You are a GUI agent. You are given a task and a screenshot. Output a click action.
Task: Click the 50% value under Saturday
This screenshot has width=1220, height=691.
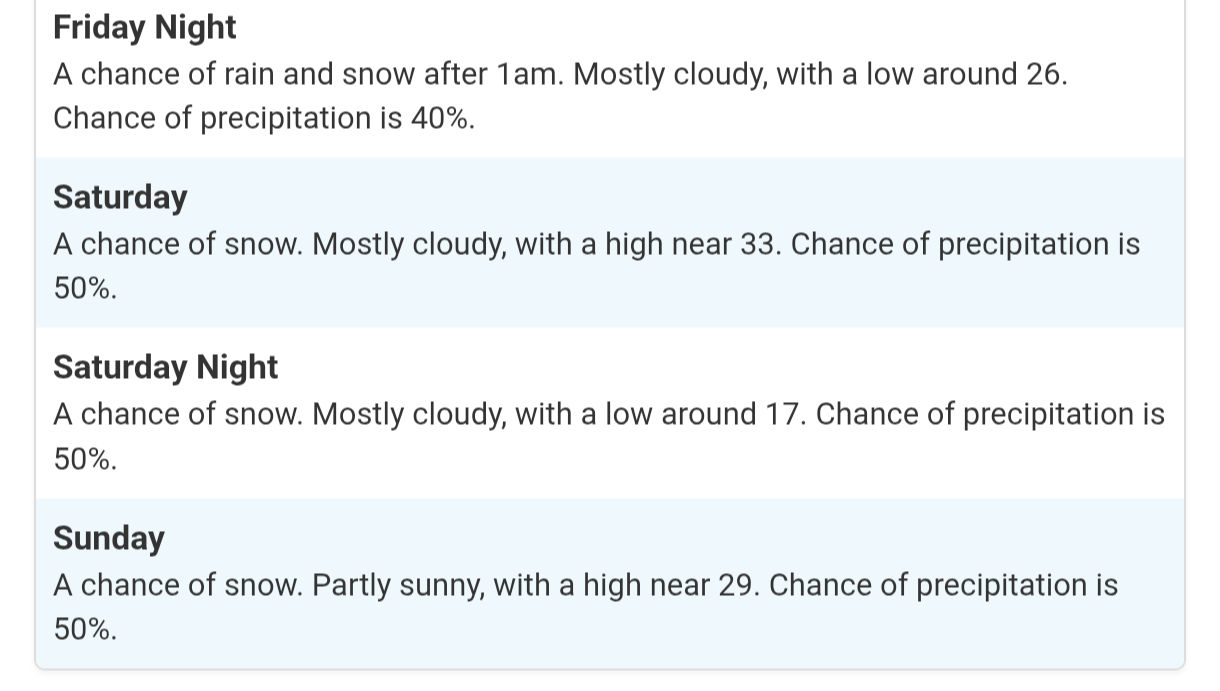point(85,289)
